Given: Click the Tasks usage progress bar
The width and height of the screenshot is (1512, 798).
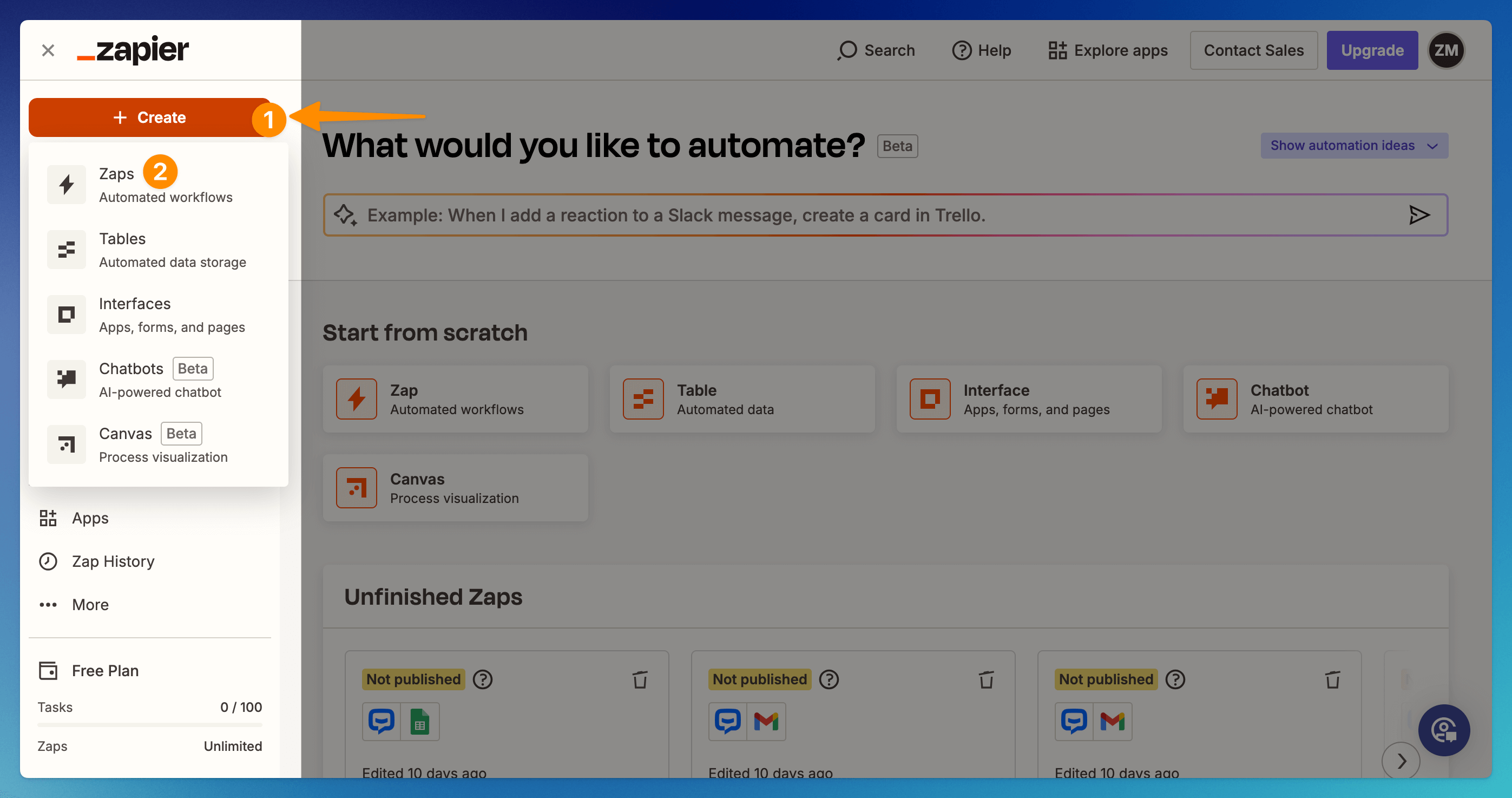Looking at the screenshot, I should [150, 725].
